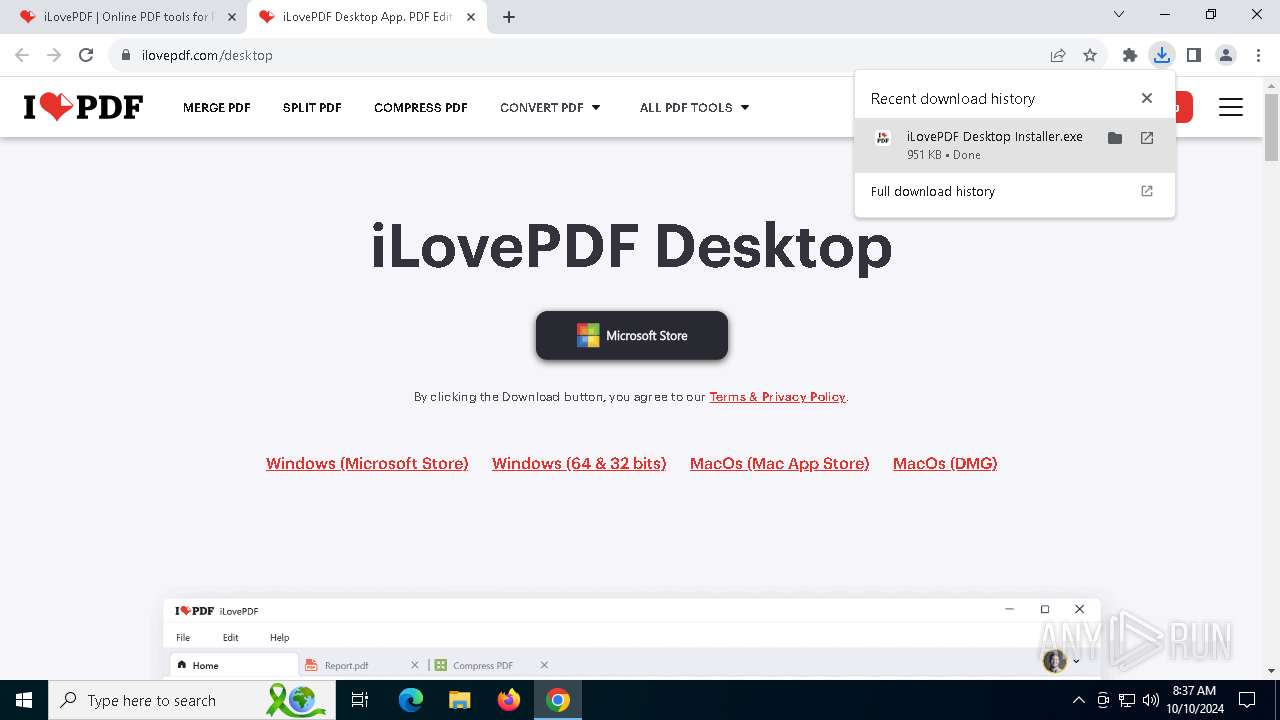This screenshot has width=1280, height=720.
Task: Bookmark this page with star icon
Action: [x=1090, y=55]
